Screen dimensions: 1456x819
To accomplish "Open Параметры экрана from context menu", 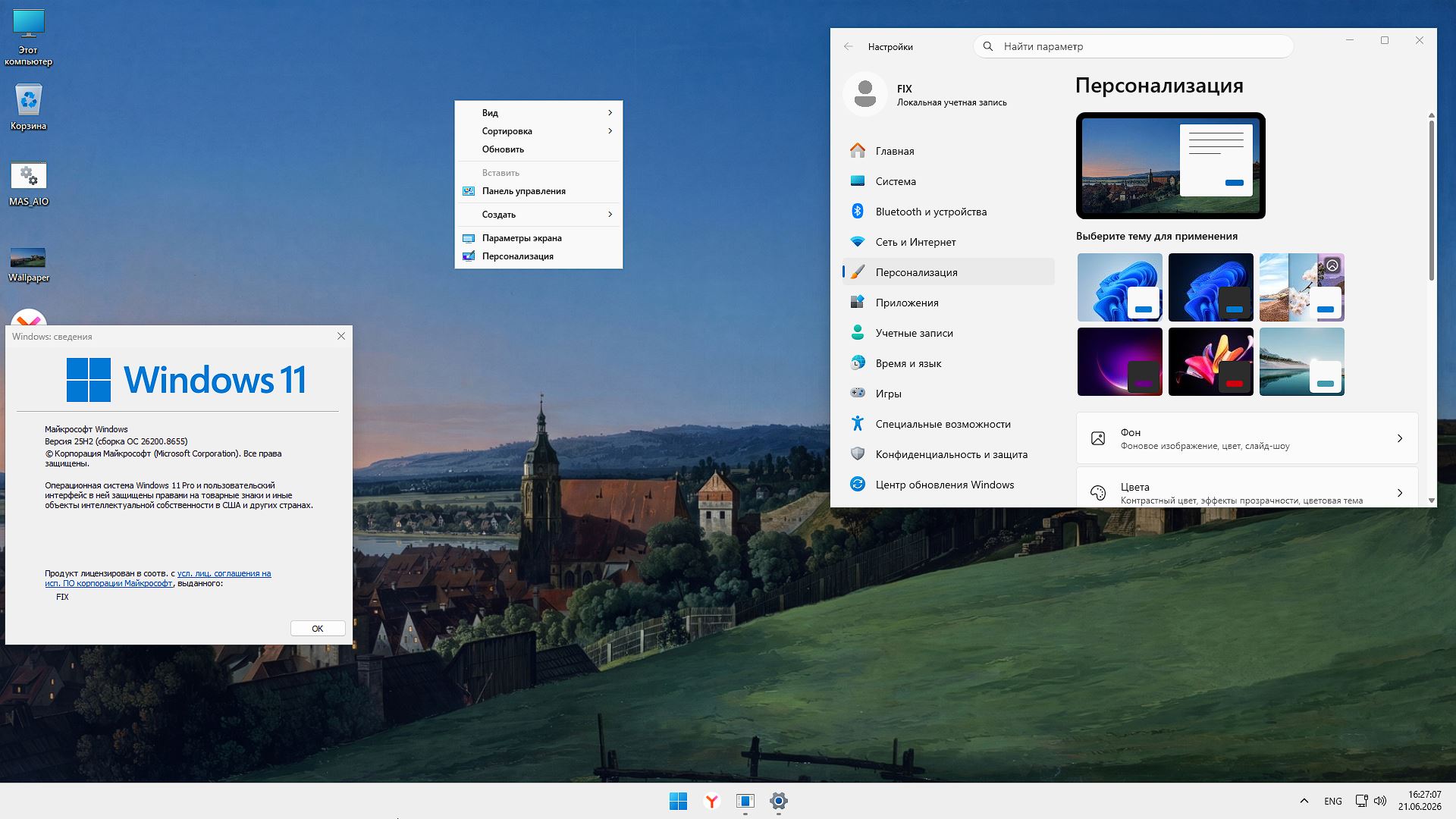I will [x=538, y=238].
